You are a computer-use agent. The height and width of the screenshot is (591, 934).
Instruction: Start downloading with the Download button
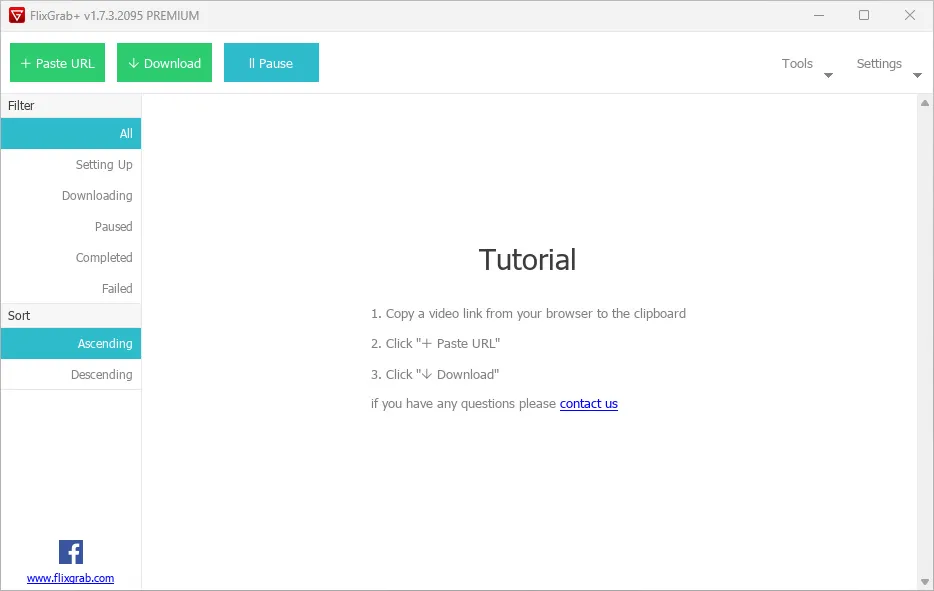point(164,63)
